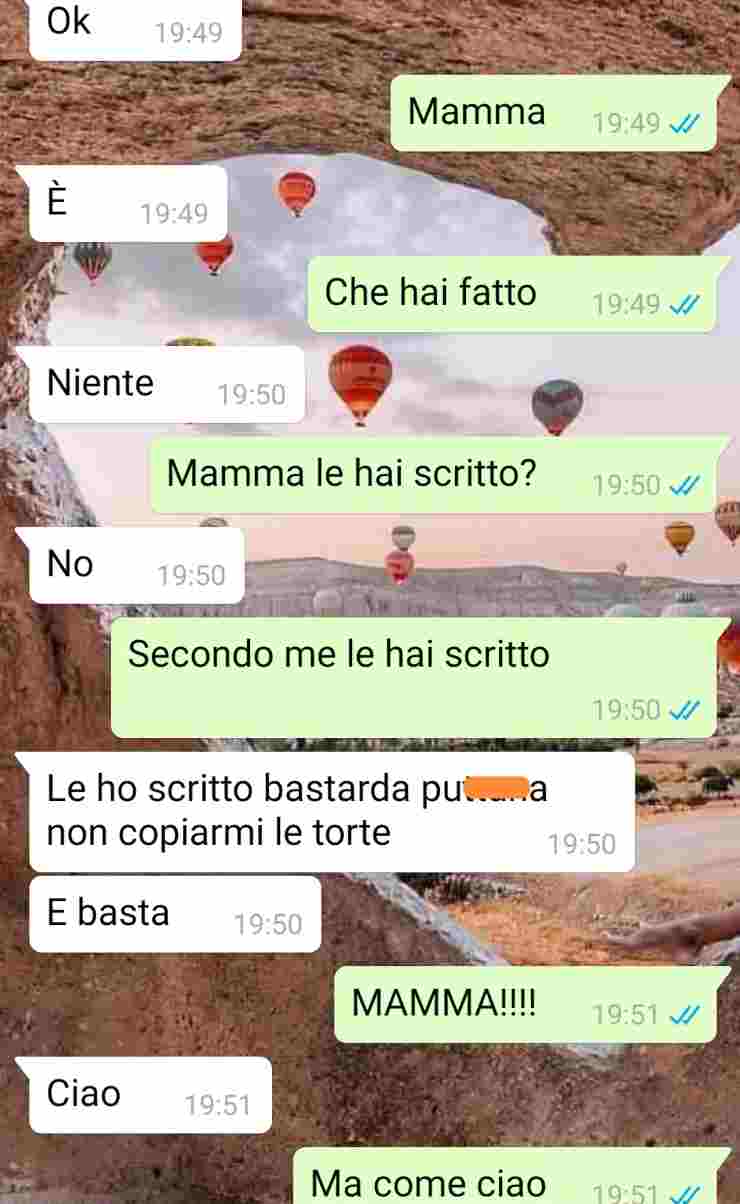Viewport: 740px width, 1204px height.
Task: Click the blue ticks next to "MAMMA!!!!"
Action: 686,1016
